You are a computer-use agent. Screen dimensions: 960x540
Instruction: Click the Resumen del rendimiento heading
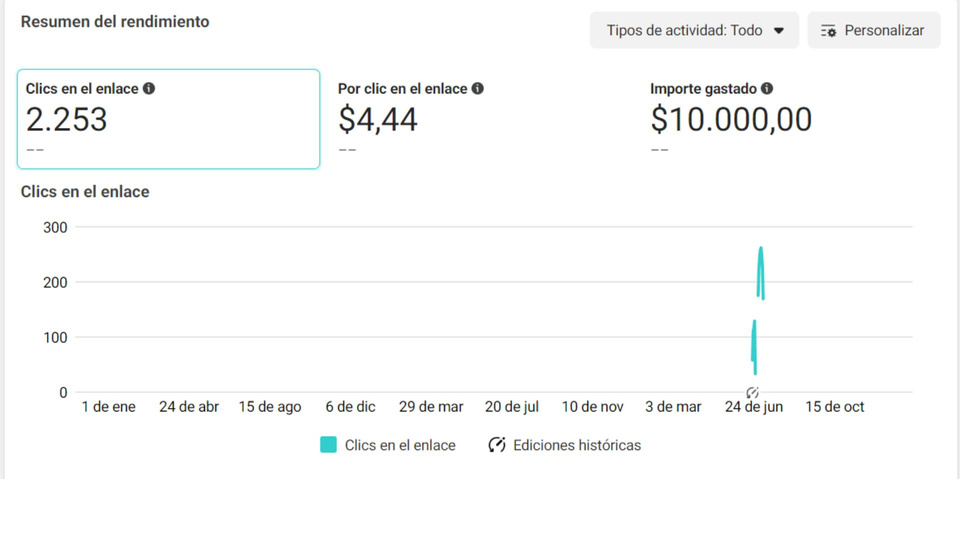tap(115, 21)
